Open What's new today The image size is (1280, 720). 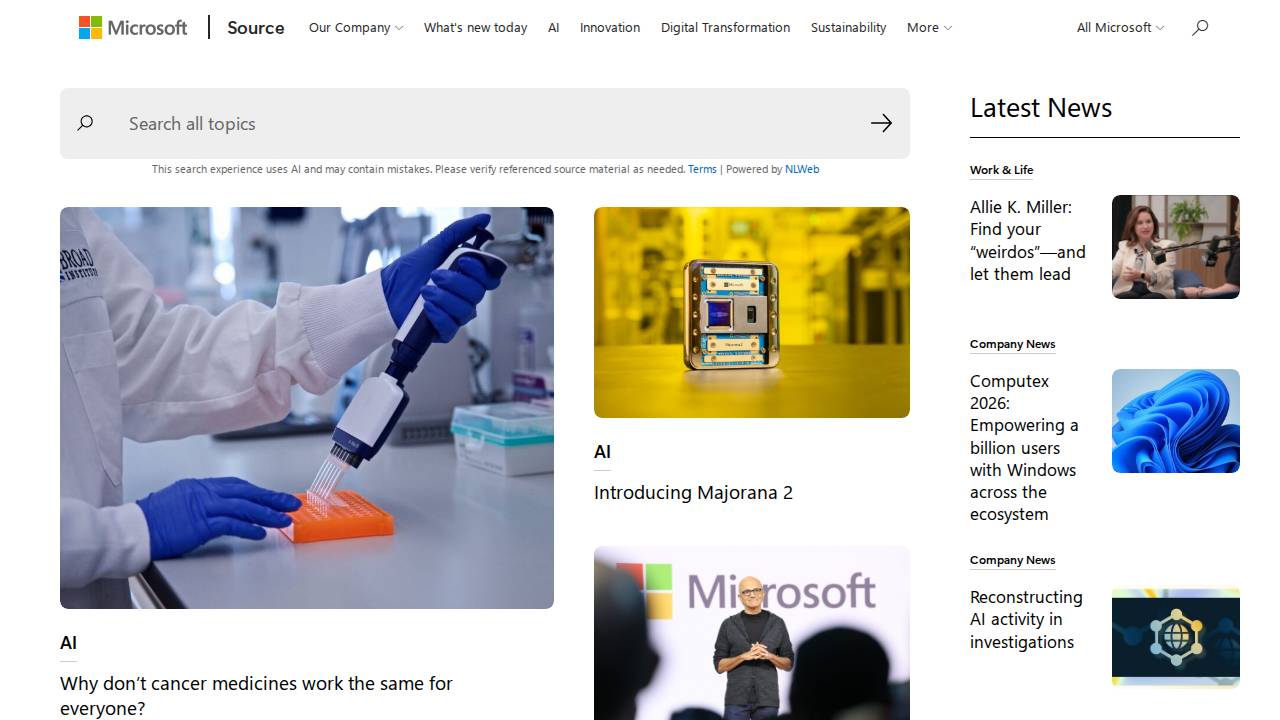coord(475,28)
